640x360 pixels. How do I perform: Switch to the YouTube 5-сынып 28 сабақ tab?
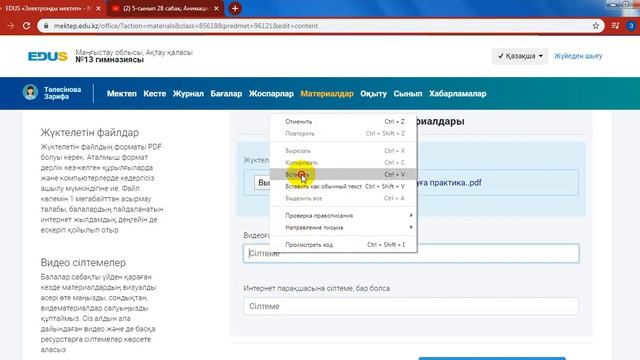[x=165, y=8]
